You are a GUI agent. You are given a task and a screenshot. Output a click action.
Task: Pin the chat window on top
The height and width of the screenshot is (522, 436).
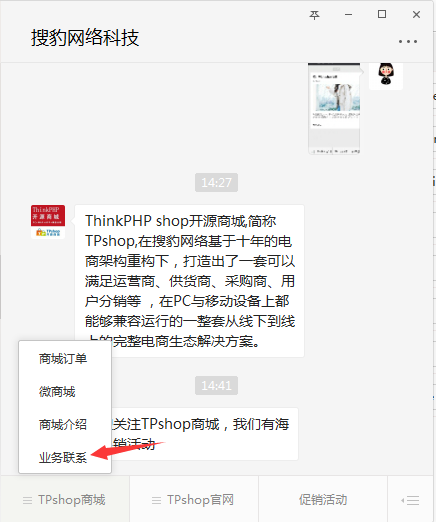pyautogui.click(x=314, y=15)
